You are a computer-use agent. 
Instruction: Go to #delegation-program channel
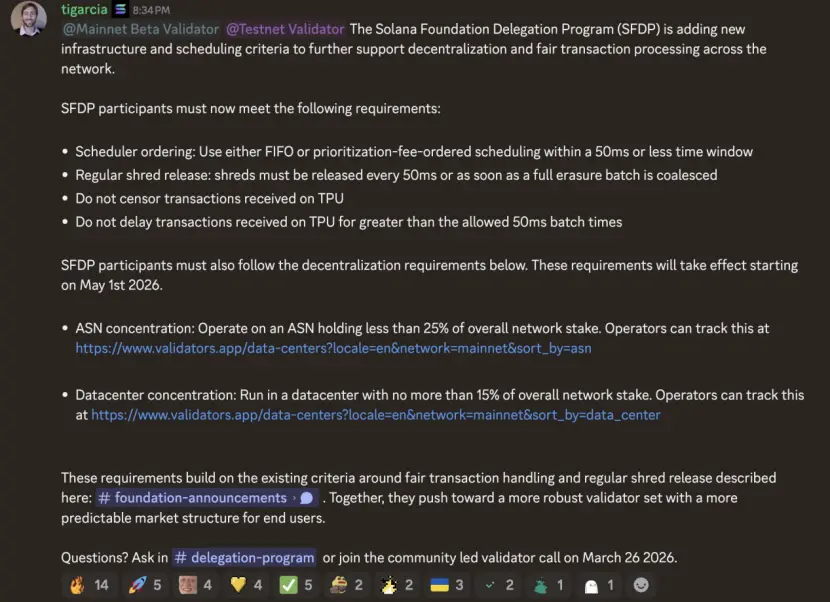point(245,558)
